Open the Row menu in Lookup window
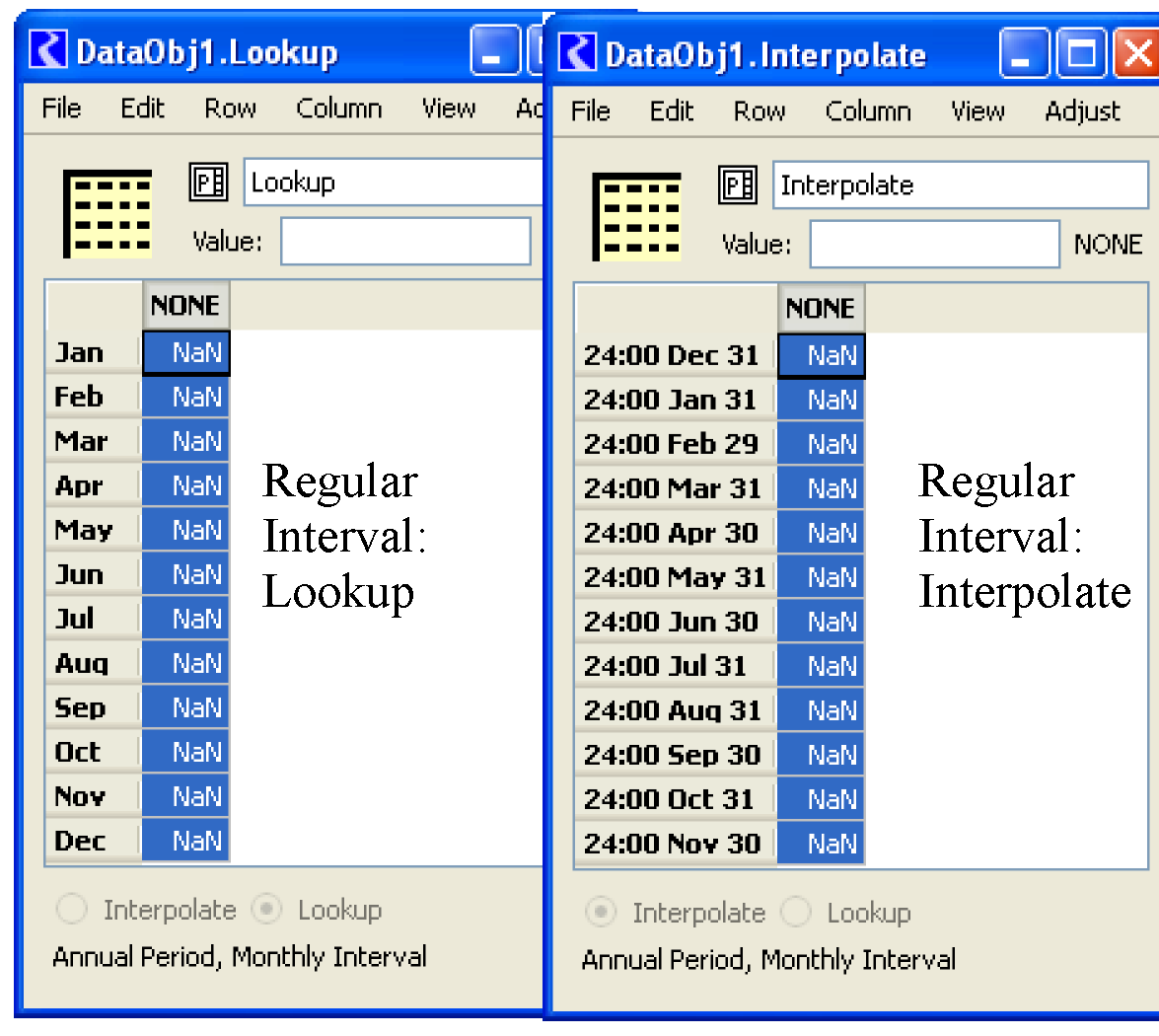Screen dimensions: 1159x1036 [230, 109]
